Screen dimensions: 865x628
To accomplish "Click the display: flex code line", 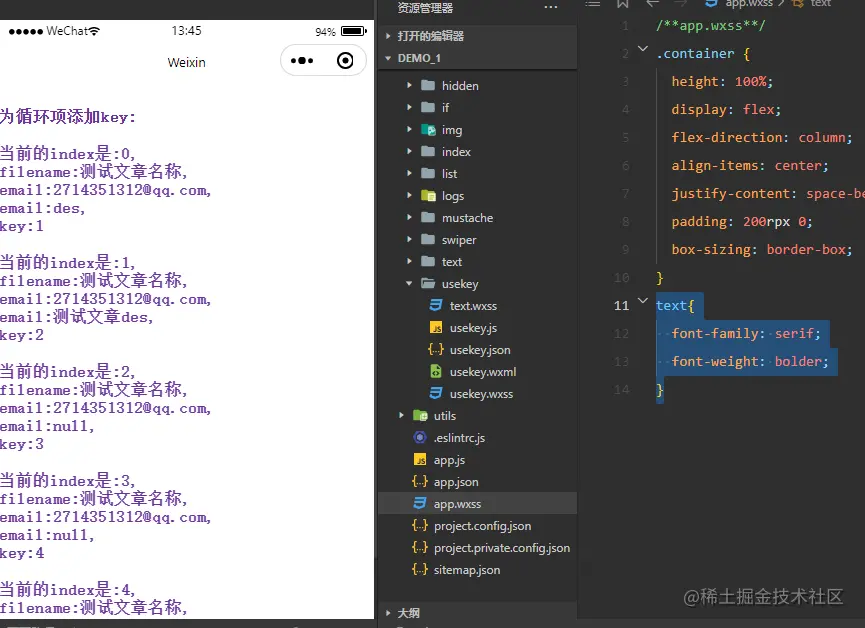I will 725,109.
